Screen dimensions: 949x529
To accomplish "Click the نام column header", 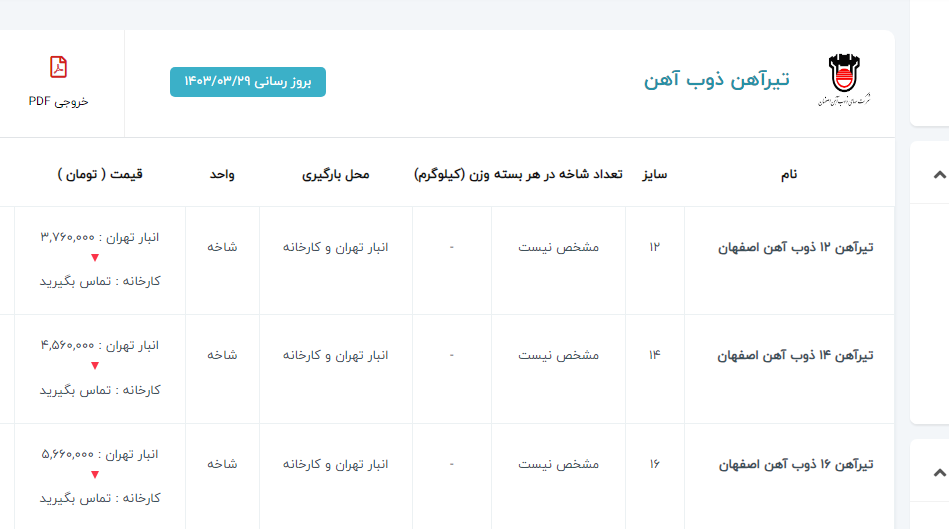I will tap(789, 174).
